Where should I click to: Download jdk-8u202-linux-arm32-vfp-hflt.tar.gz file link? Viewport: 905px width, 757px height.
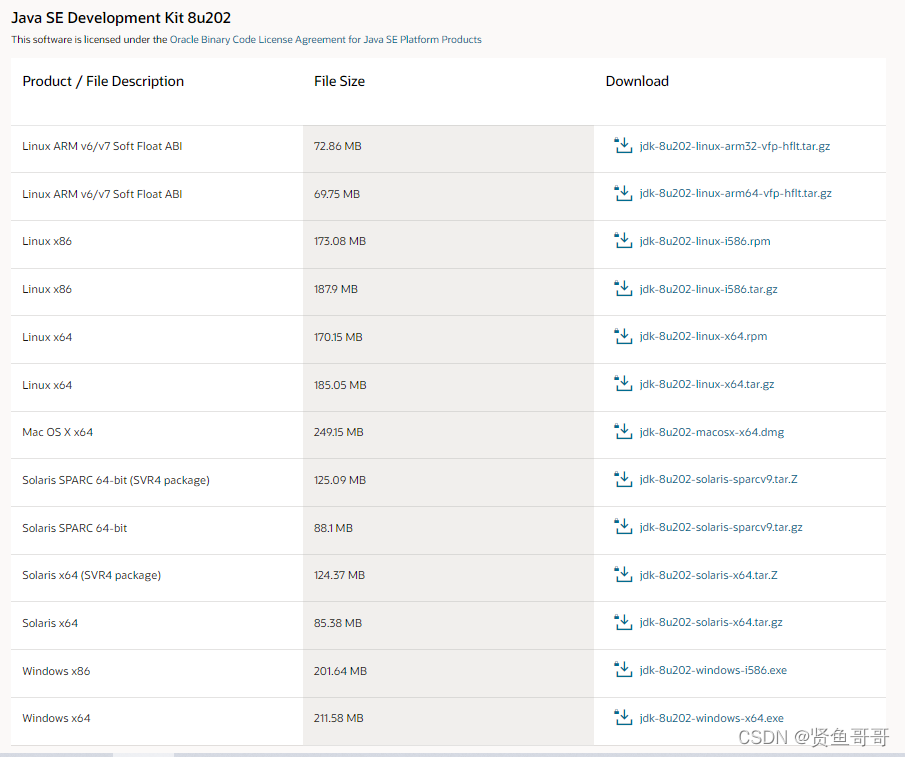[735, 146]
